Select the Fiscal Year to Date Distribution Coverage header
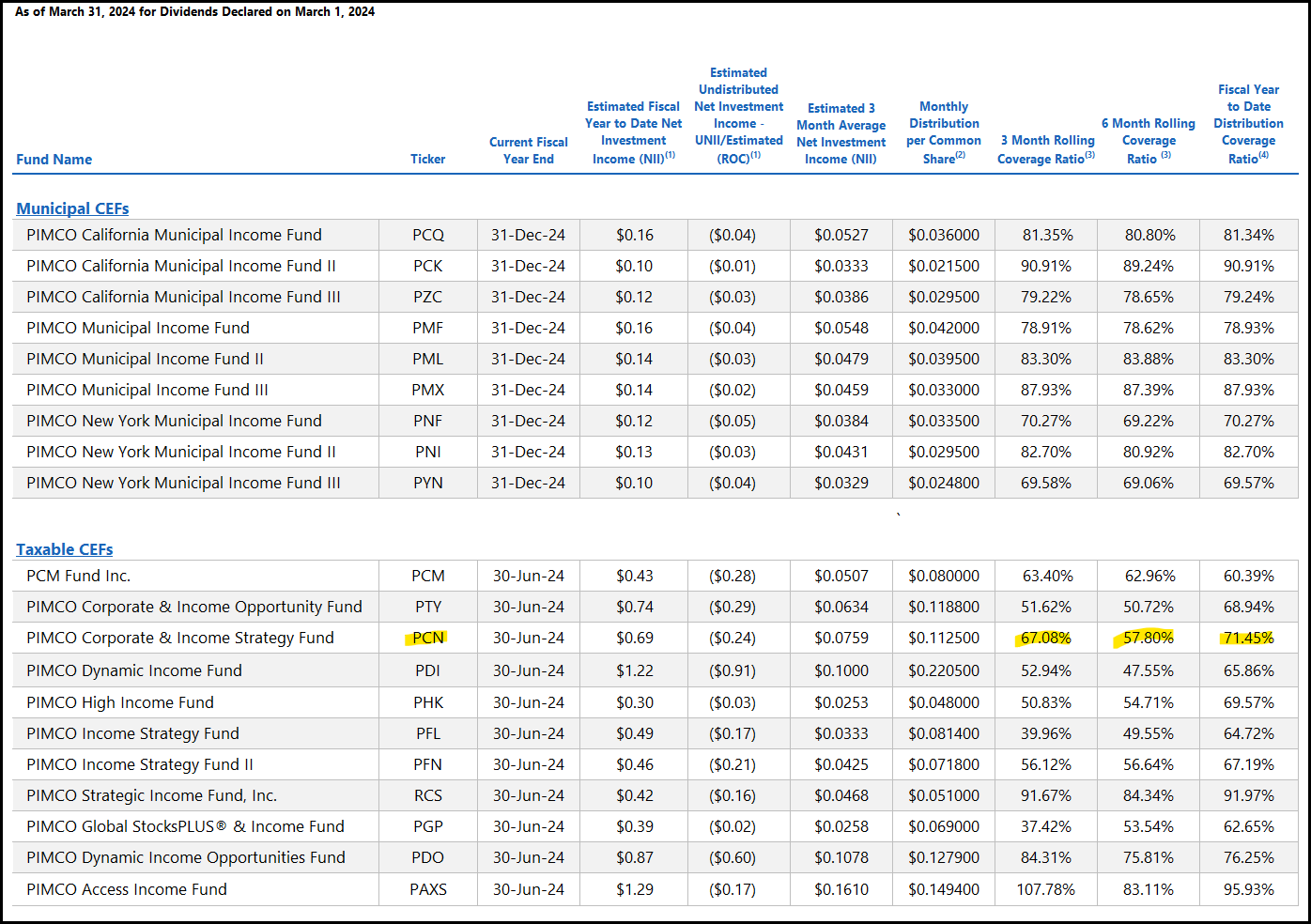 1248,124
